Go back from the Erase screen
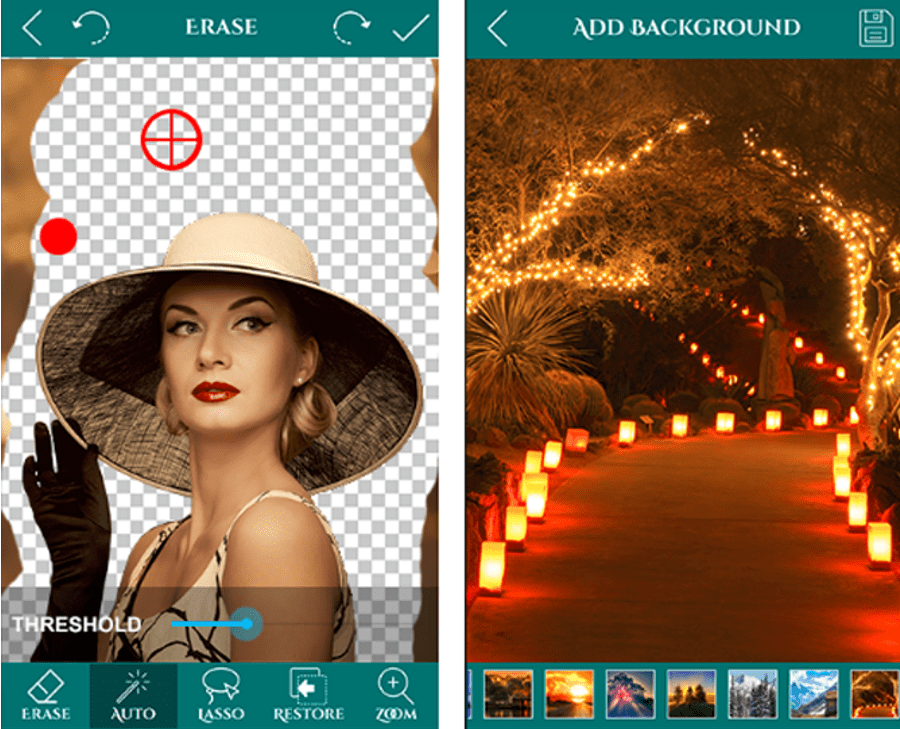900x729 pixels. click(33, 28)
